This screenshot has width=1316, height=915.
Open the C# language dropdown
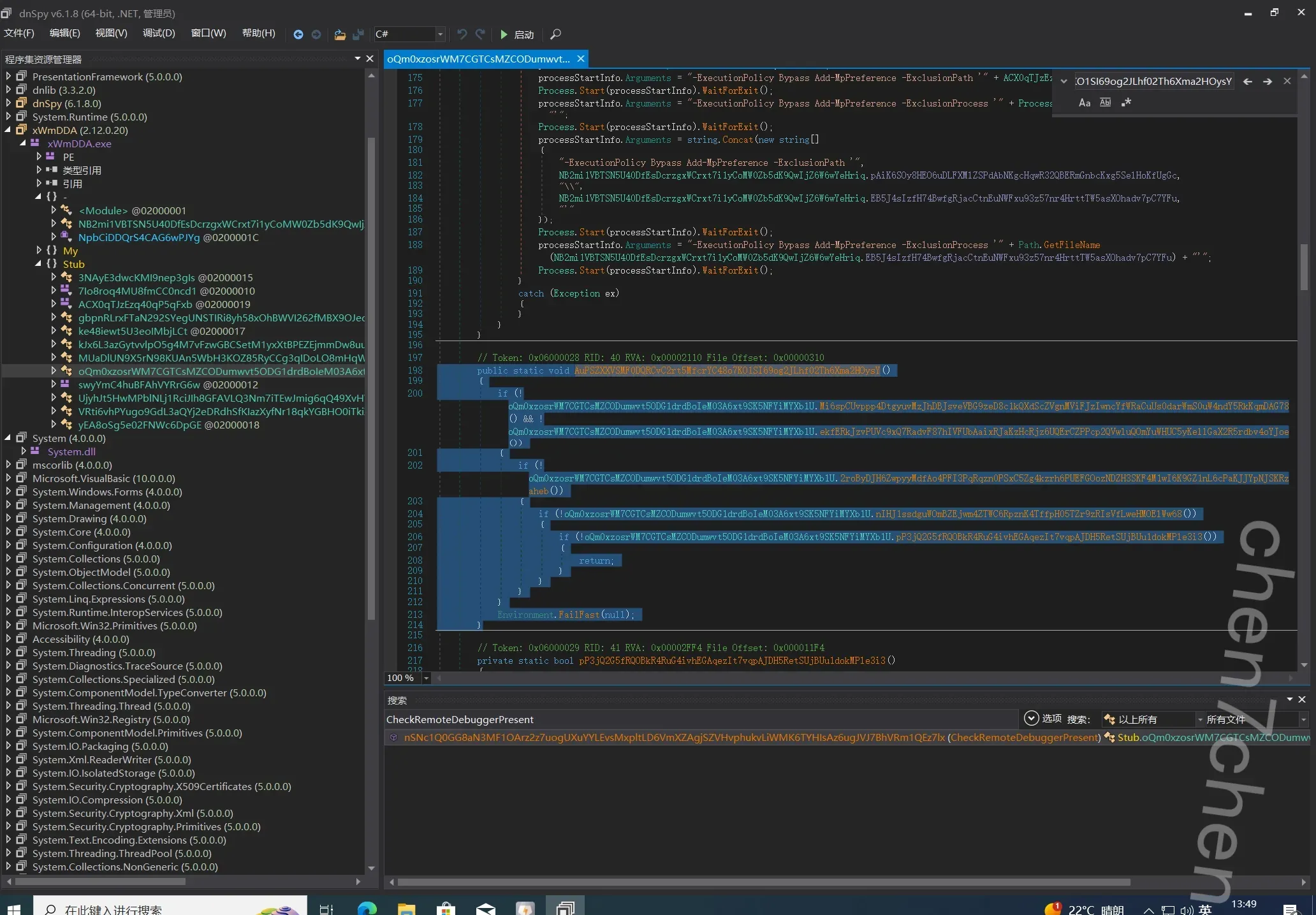coord(440,34)
